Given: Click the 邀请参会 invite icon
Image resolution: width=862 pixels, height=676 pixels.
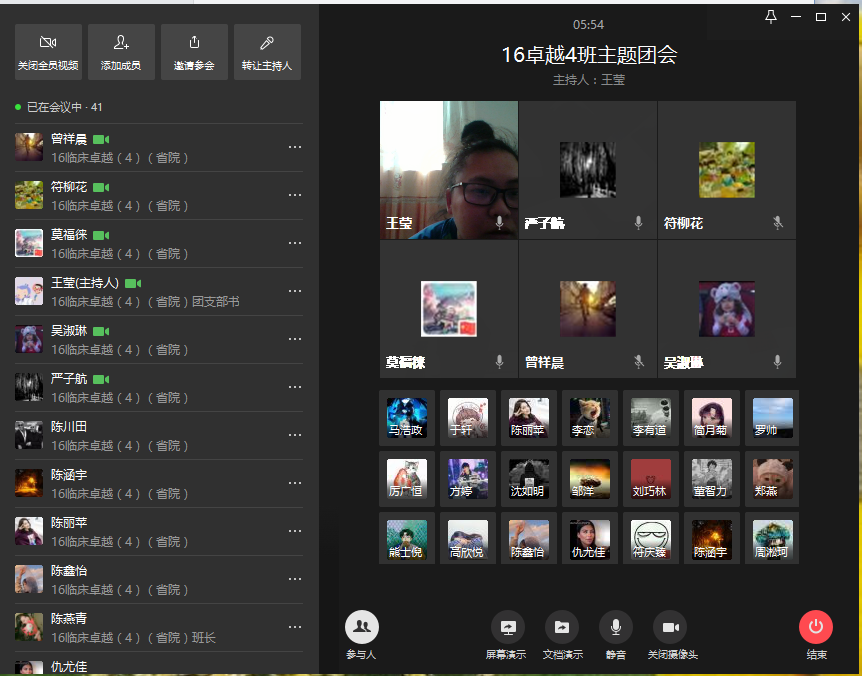Looking at the screenshot, I should click(194, 52).
